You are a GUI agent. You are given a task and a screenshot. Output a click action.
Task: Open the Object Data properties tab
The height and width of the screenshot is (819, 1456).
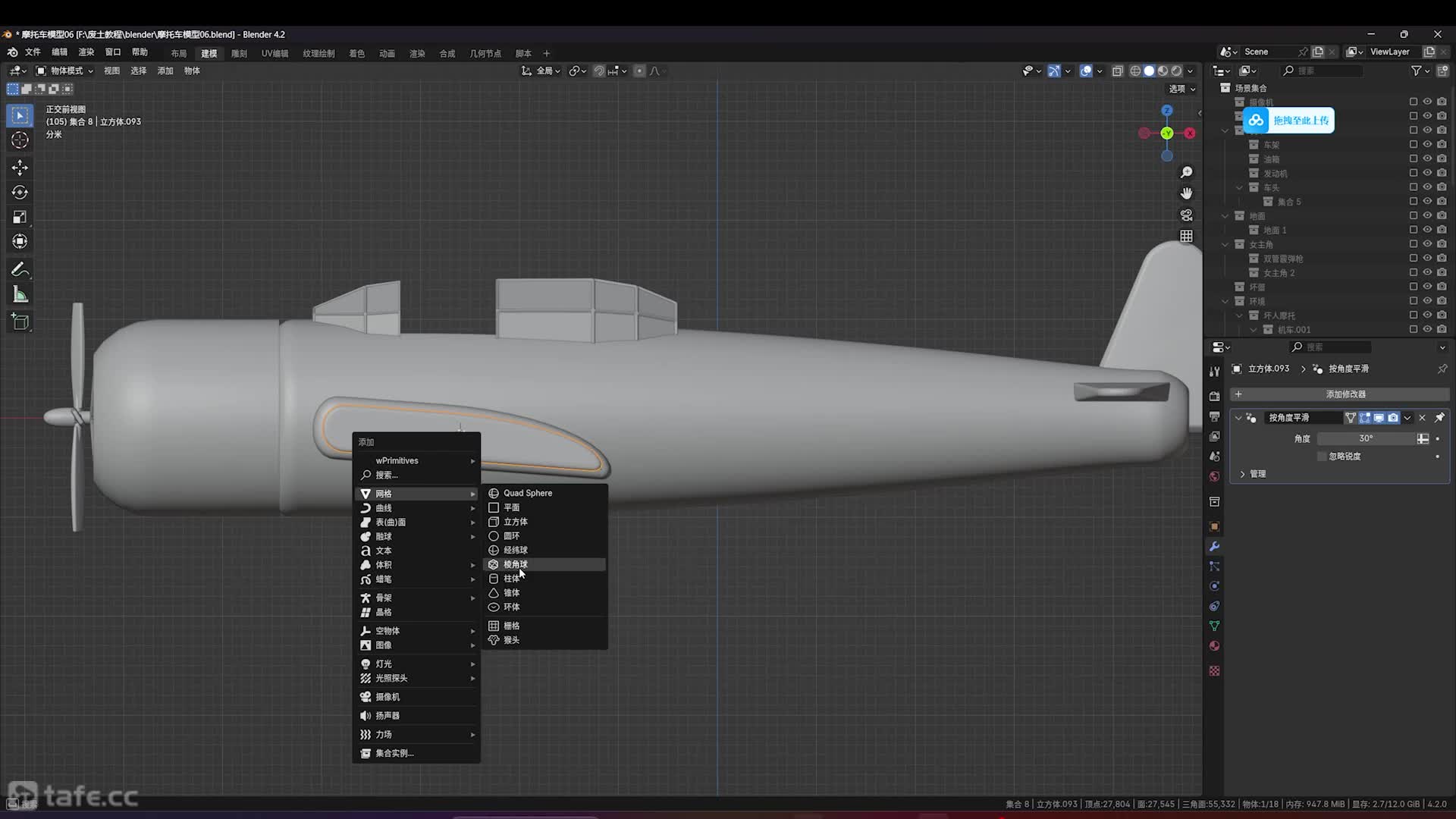click(1214, 626)
